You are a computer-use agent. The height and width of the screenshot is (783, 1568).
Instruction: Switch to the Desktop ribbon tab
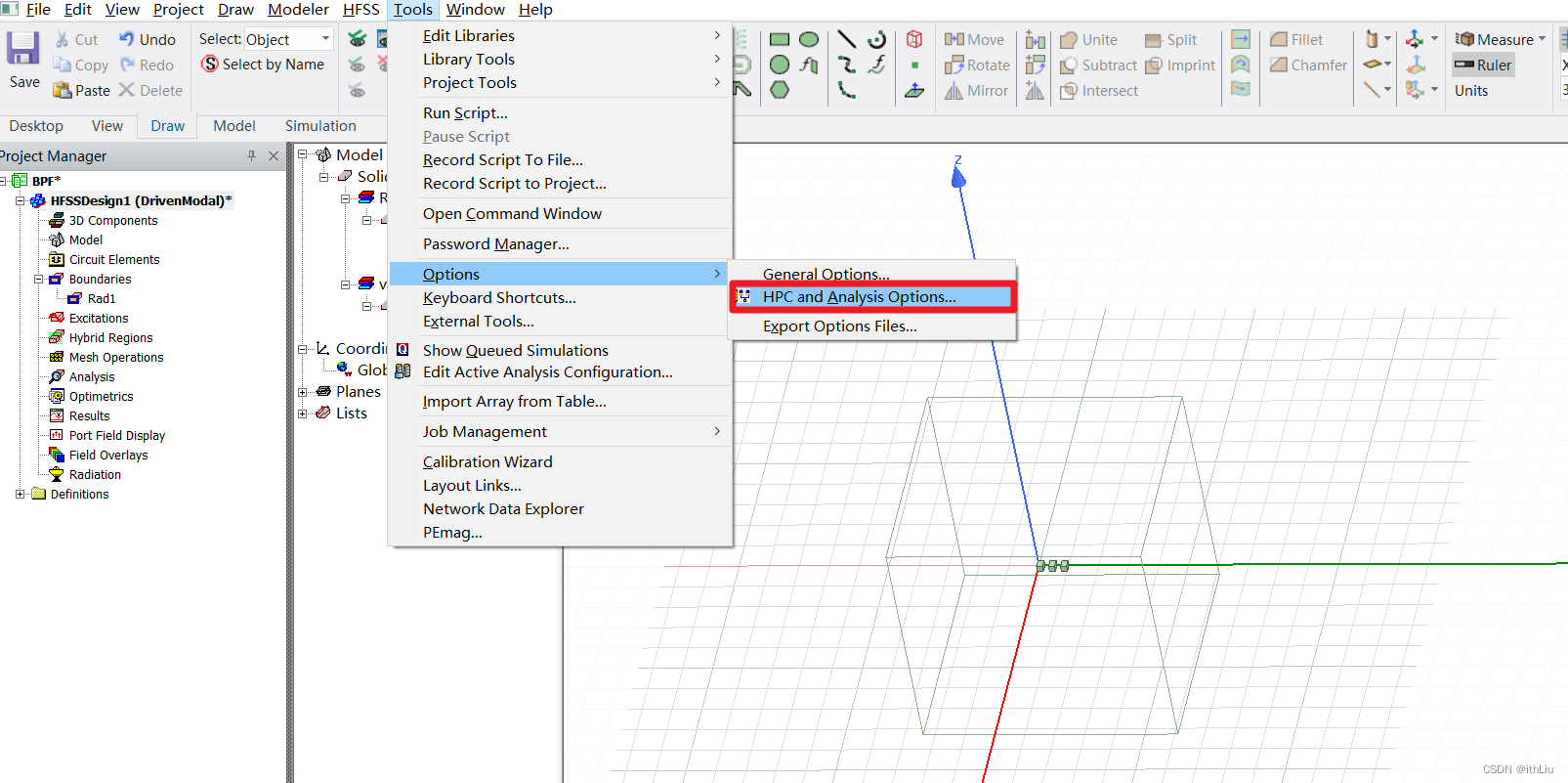pos(36,126)
